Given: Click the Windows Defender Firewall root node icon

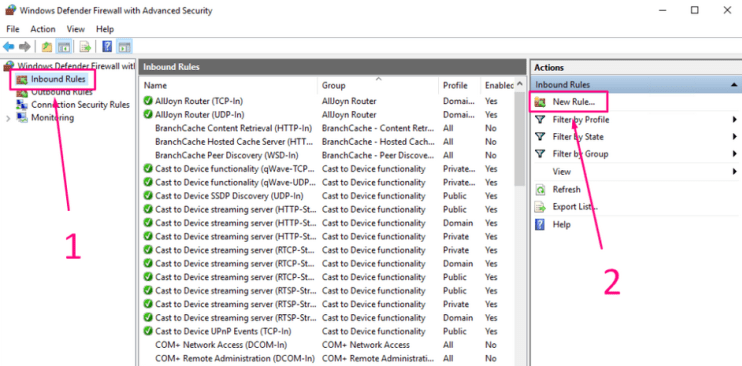Looking at the screenshot, I should coord(9,66).
